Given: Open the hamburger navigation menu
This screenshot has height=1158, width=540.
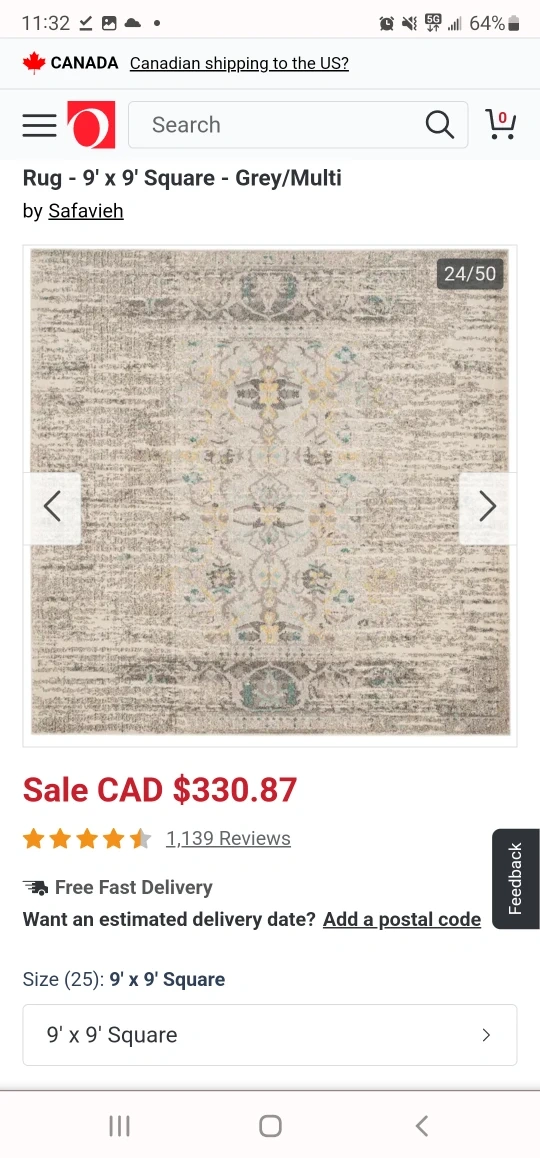Looking at the screenshot, I should [39, 126].
